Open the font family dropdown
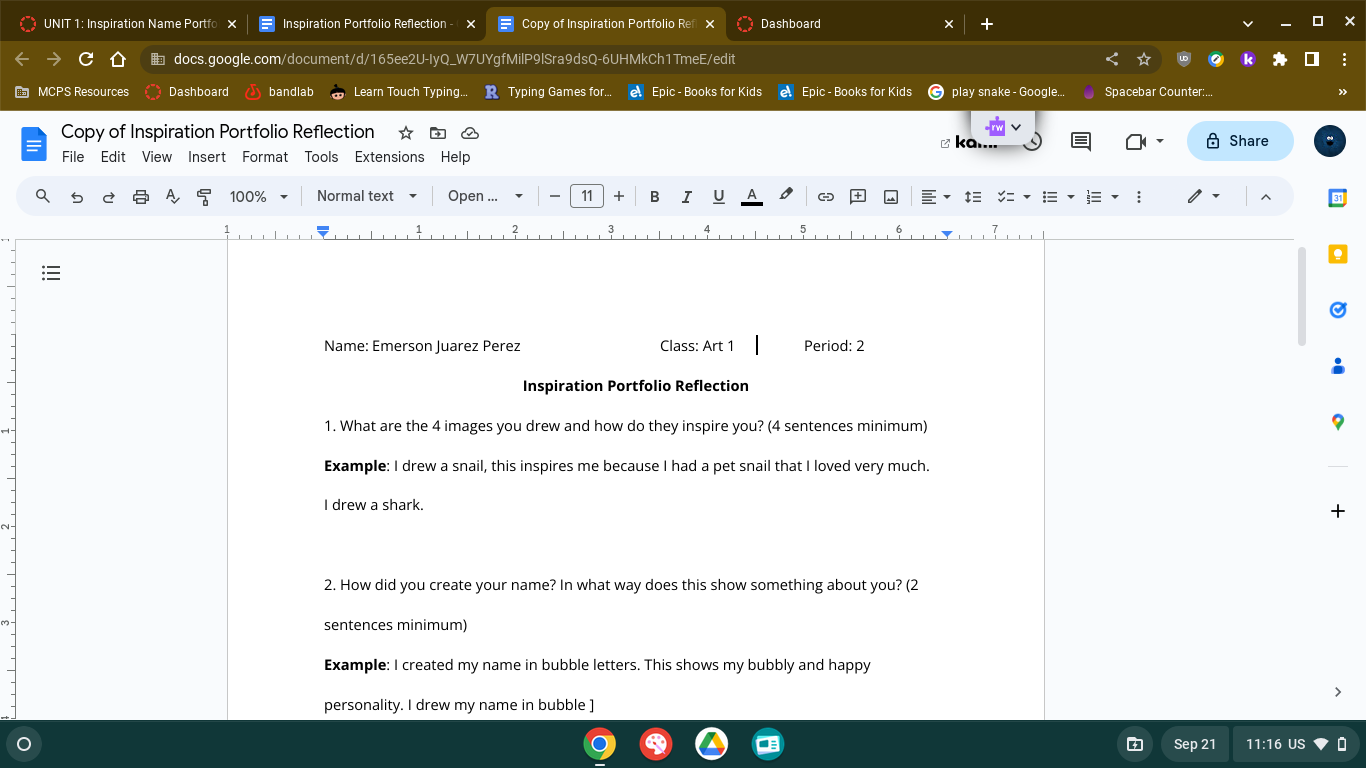The image size is (1366, 768). [485, 197]
